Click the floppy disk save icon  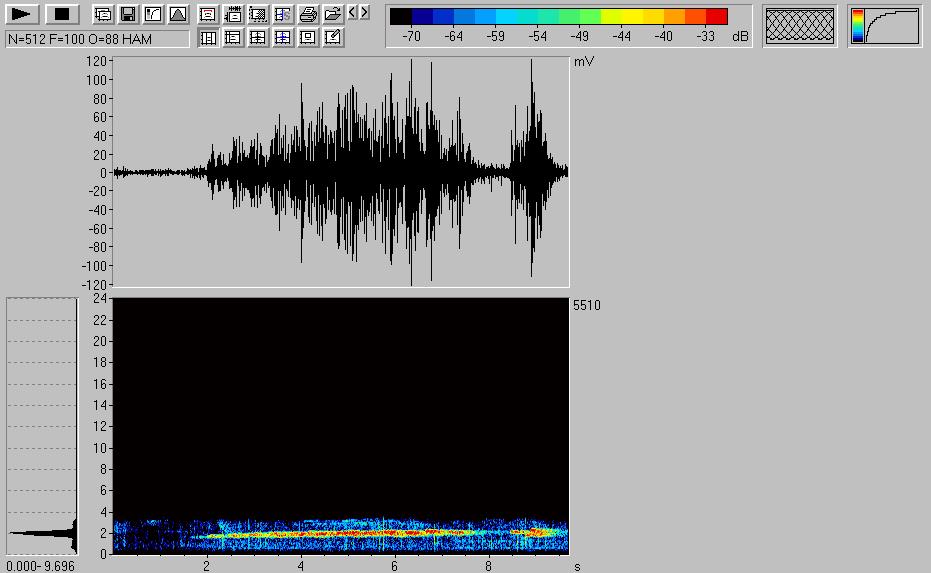pyautogui.click(x=128, y=15)
